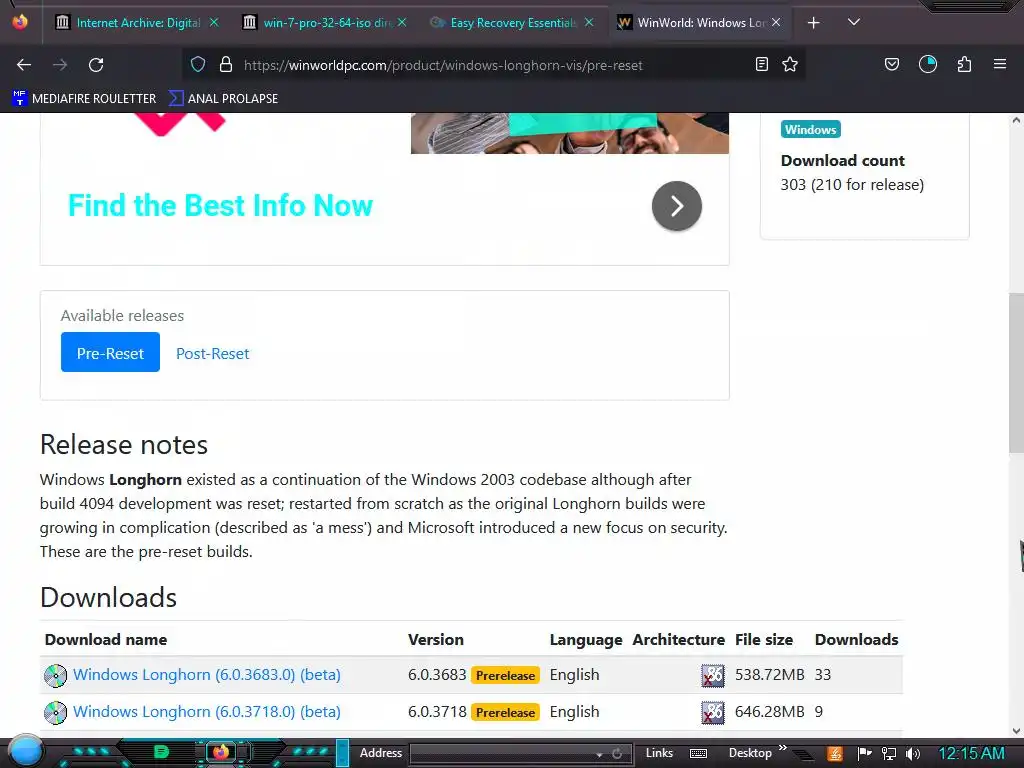Click the Downloads column header
1024x768 pixels.
click(856, 639)
